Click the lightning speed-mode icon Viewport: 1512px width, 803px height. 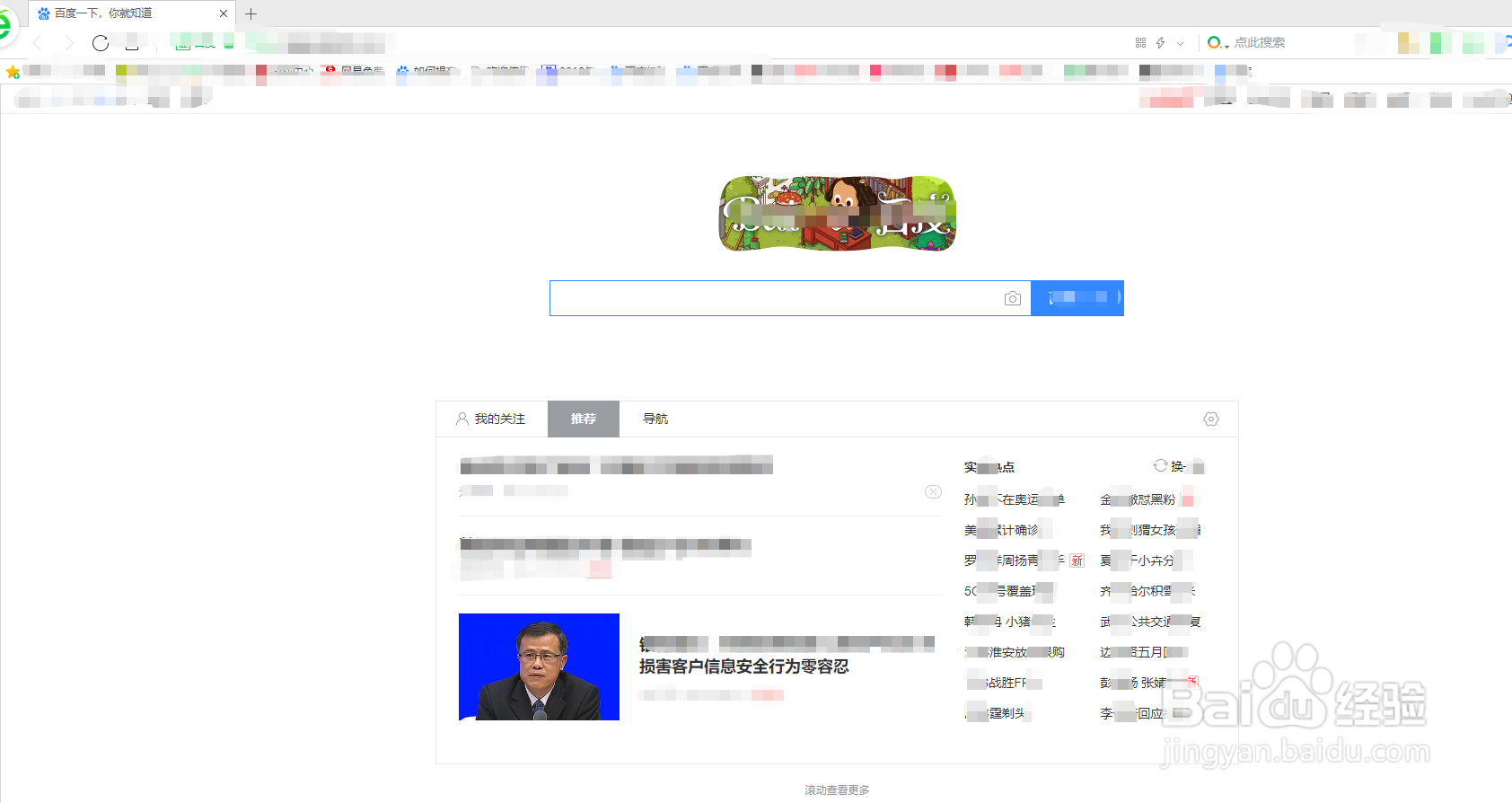pos(1160,43)
